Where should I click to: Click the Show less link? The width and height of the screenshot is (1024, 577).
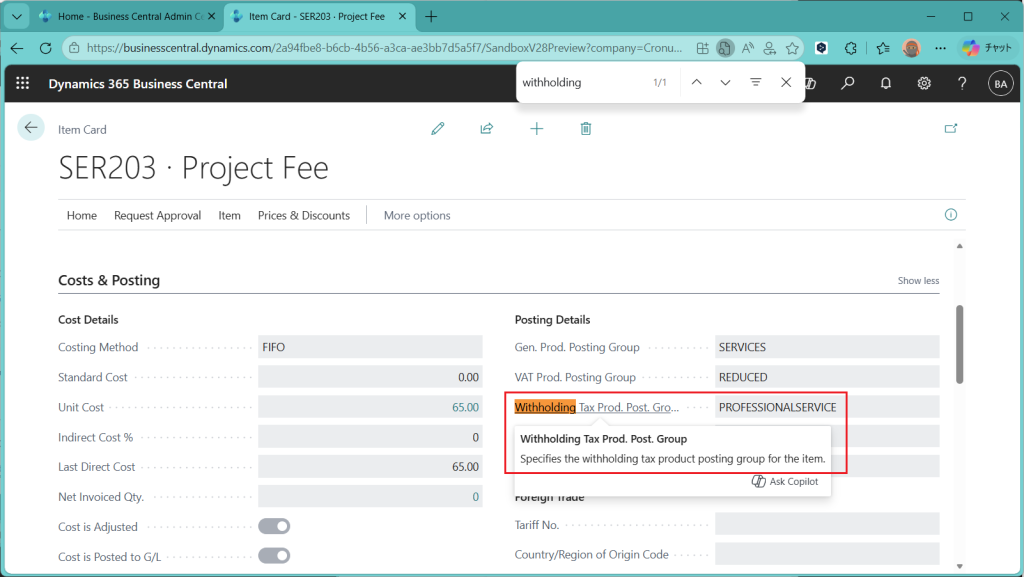point(918,281)
